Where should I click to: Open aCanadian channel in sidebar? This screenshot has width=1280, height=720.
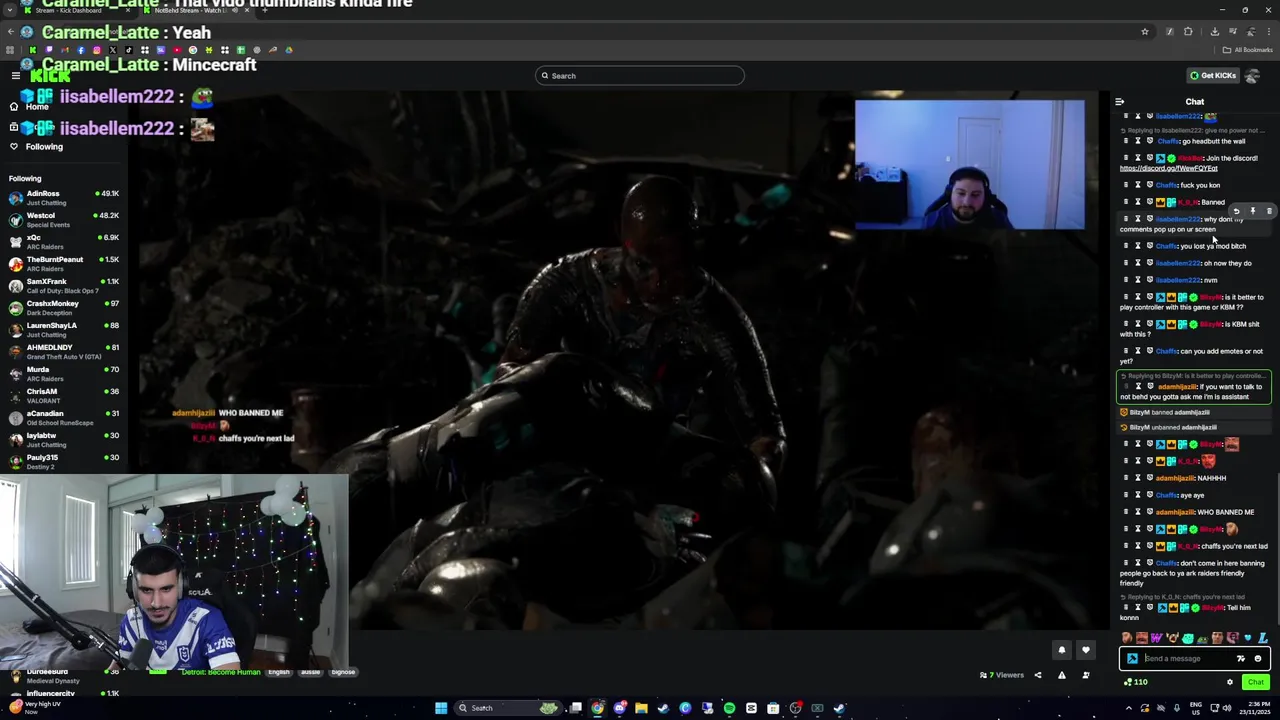click(x=64, y=418)
